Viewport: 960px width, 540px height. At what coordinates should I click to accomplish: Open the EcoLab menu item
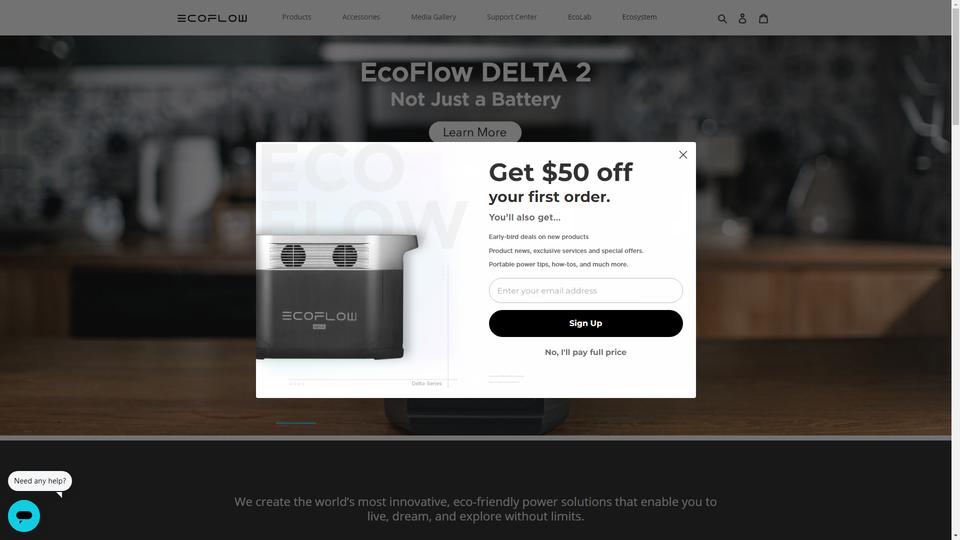click(579, 17)
